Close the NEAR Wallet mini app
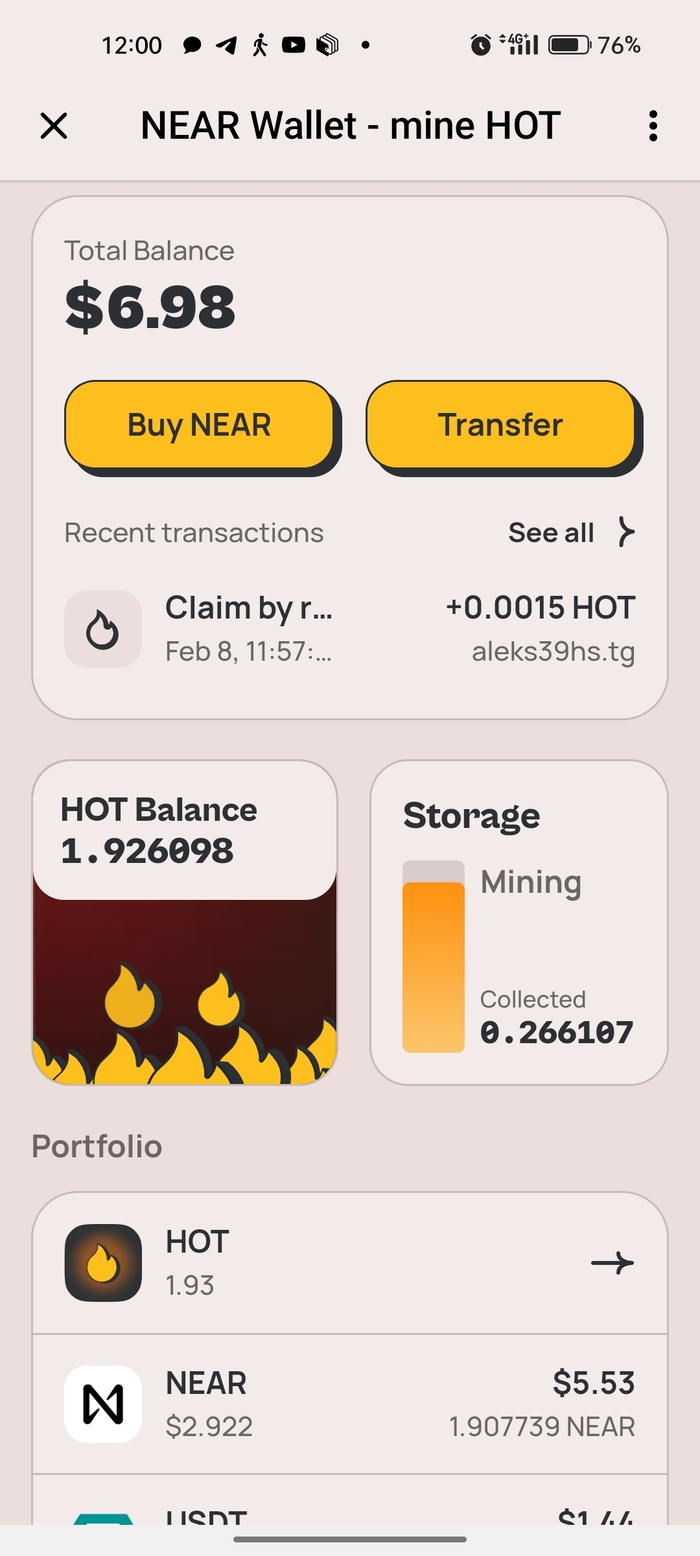 (53, 126)
